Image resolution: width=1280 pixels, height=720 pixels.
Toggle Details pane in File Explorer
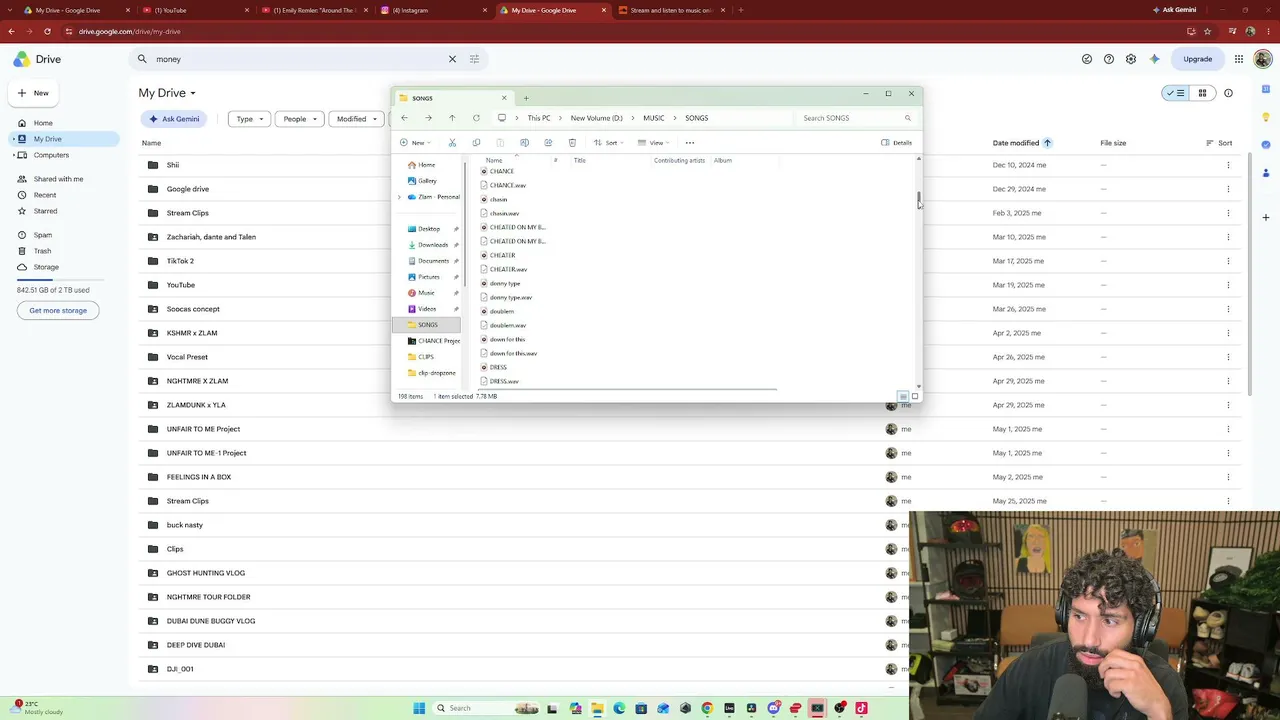click(897, 143)
